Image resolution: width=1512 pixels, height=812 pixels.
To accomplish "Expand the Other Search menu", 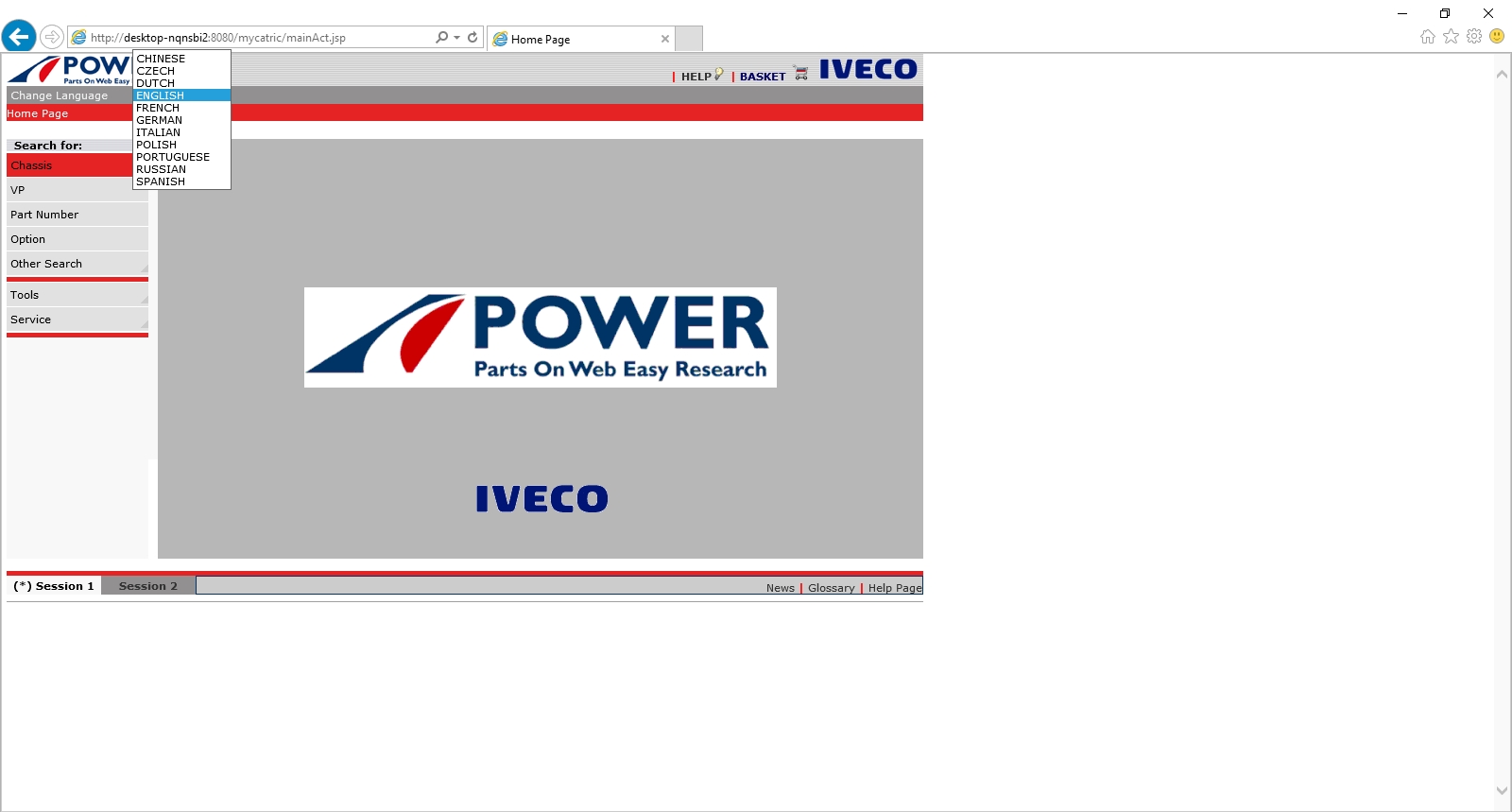I will tap(77, 264).
